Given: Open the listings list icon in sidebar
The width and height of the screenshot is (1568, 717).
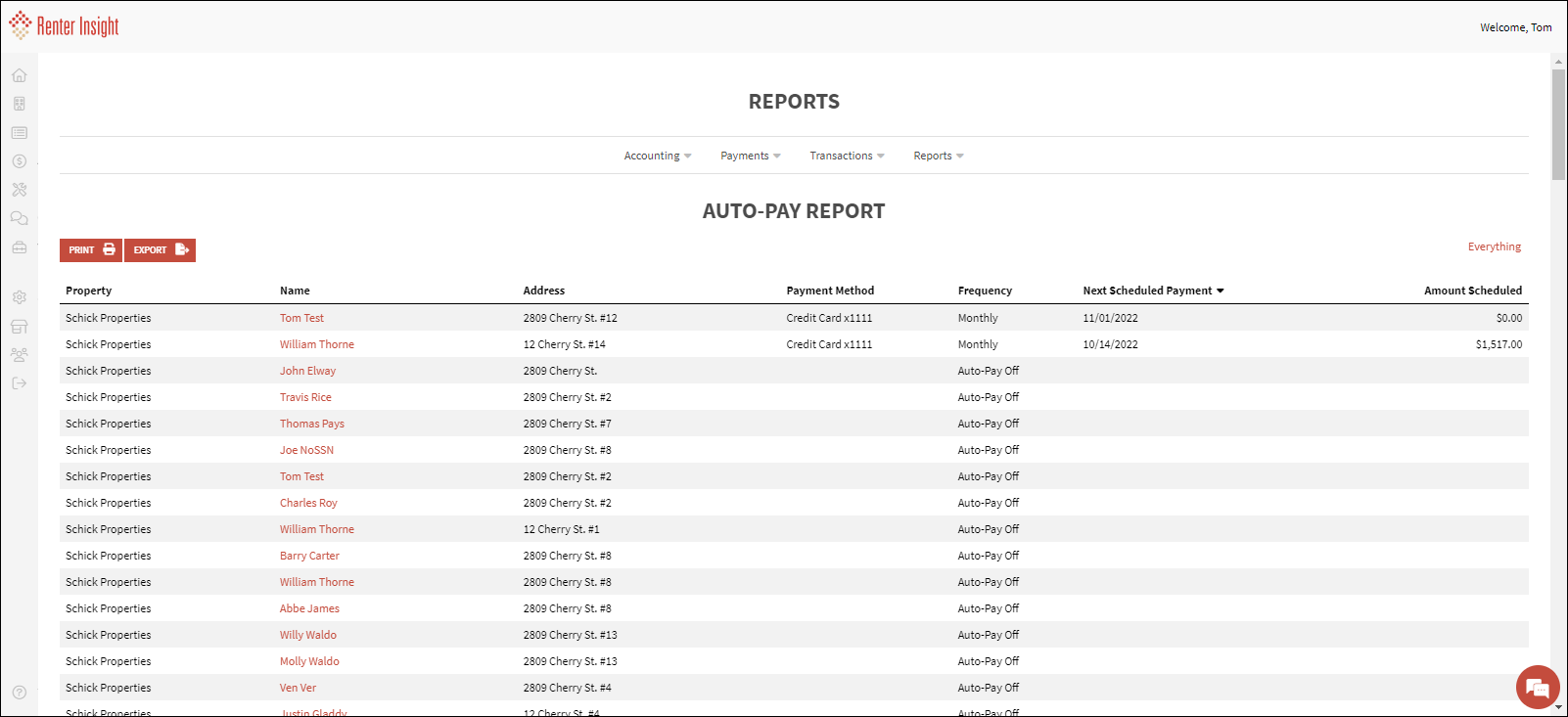Looking at the screenshot, I should (x=19, y=132).
